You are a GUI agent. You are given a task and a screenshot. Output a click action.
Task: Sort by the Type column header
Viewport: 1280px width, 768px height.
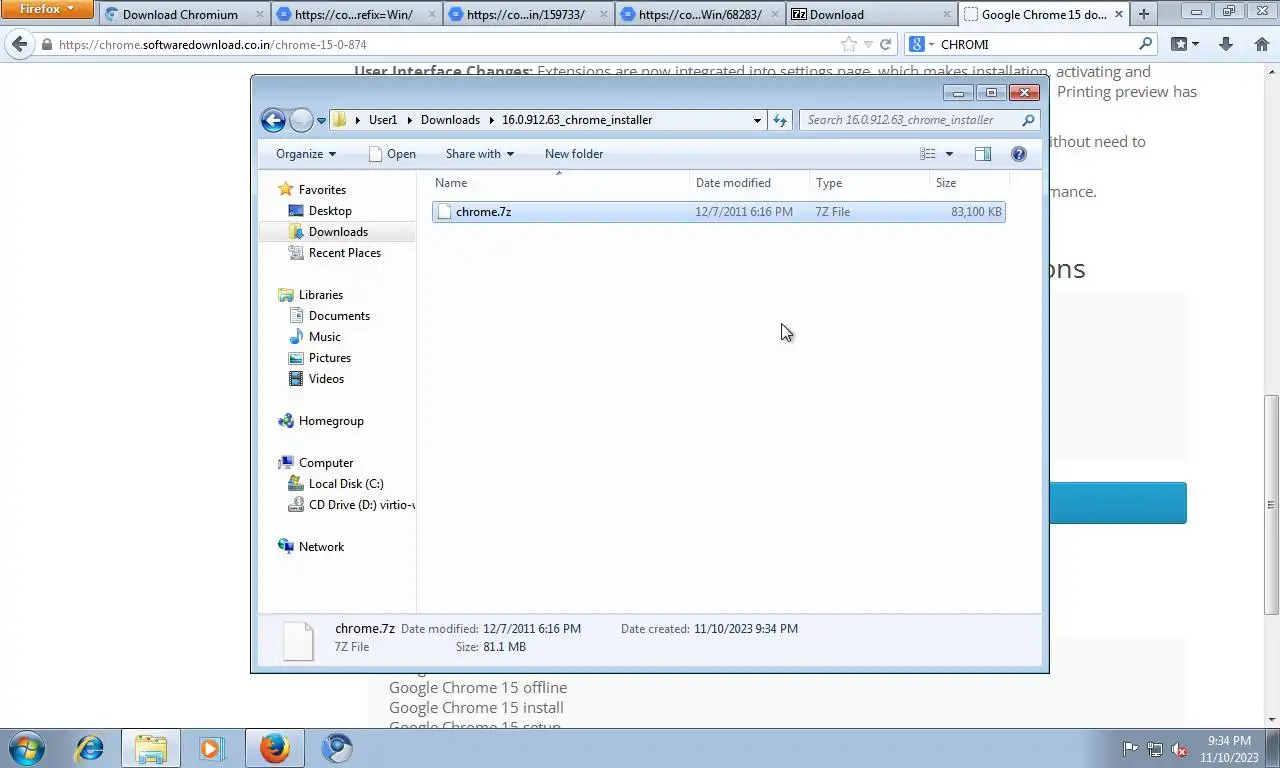(x=869, y=183)
